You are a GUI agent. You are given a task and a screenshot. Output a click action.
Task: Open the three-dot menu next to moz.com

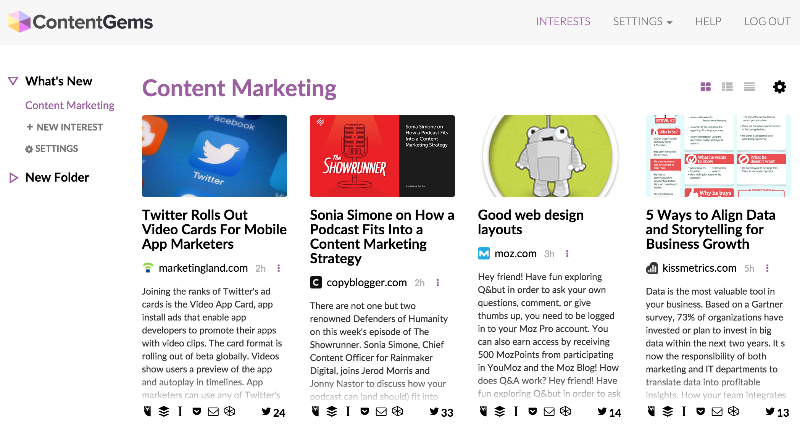[567, 253]
